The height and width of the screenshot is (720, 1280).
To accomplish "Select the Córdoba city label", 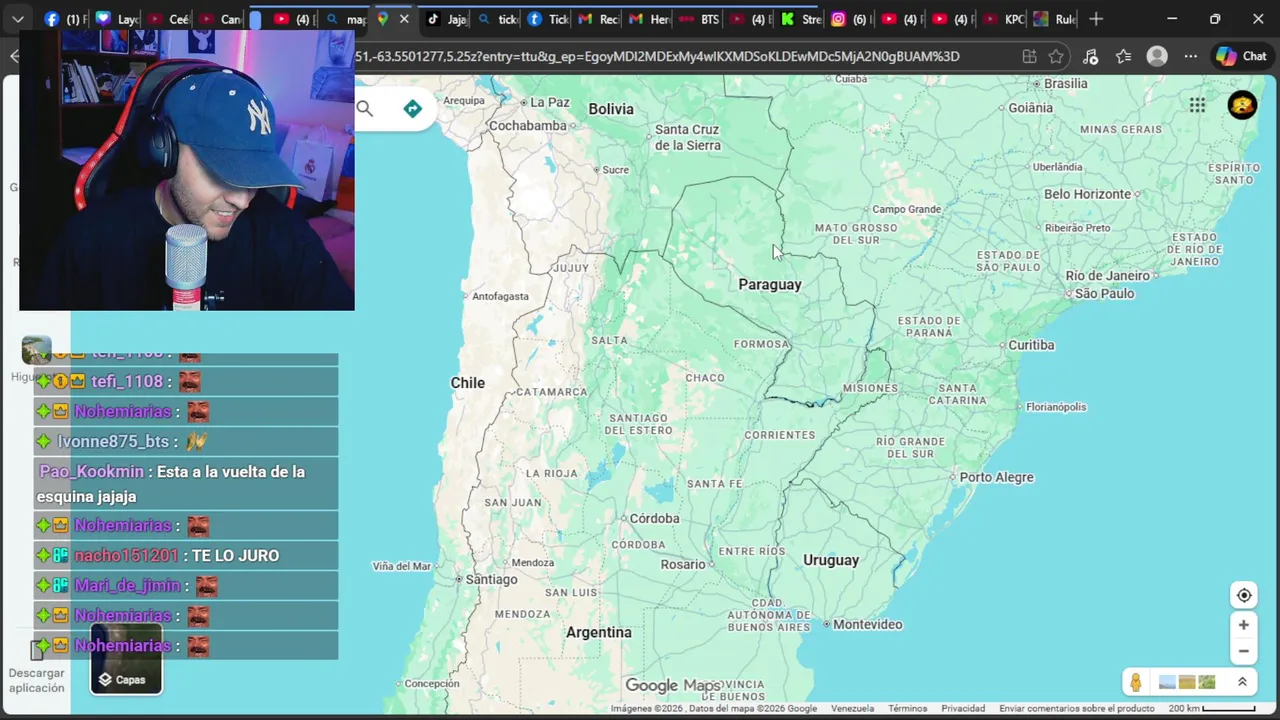I will (x=655, y=518).
